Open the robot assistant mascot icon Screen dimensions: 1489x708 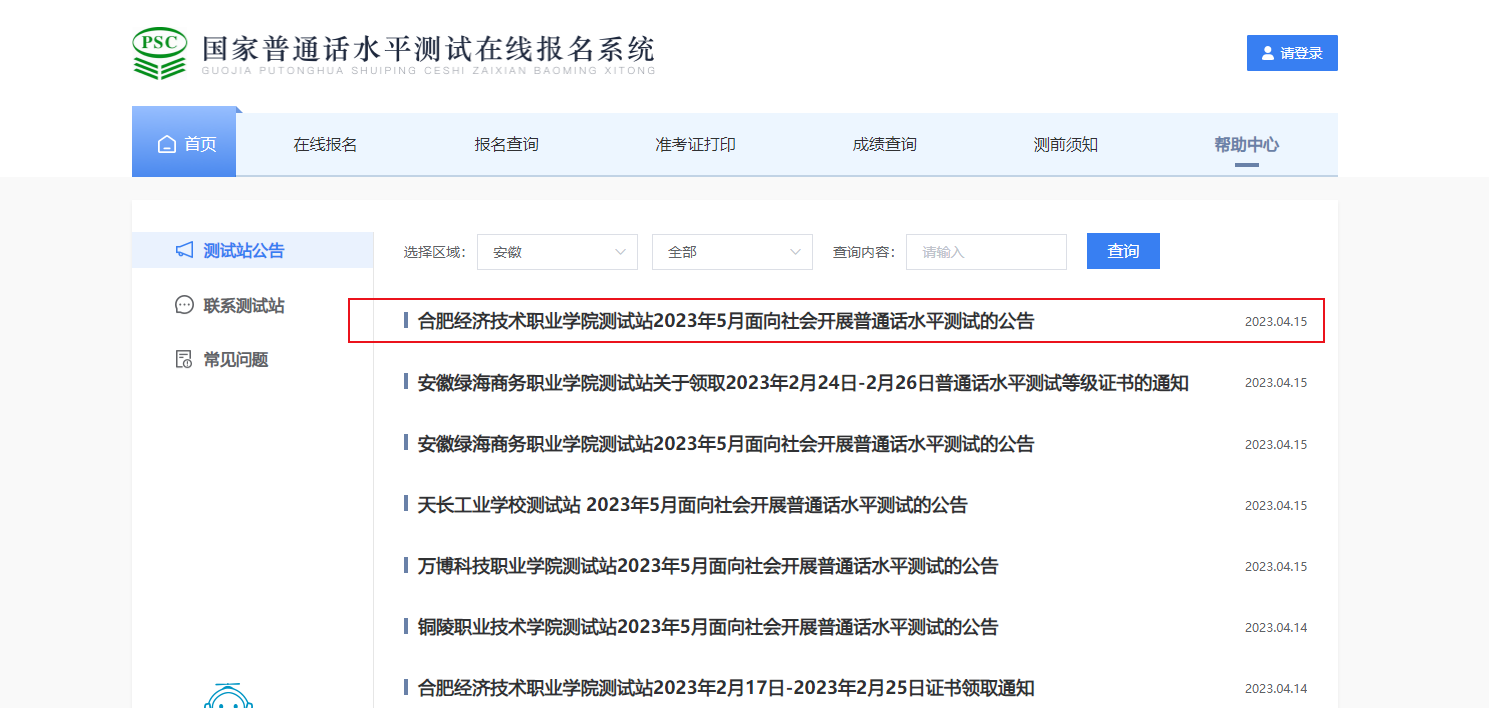(x=228, y=696)
